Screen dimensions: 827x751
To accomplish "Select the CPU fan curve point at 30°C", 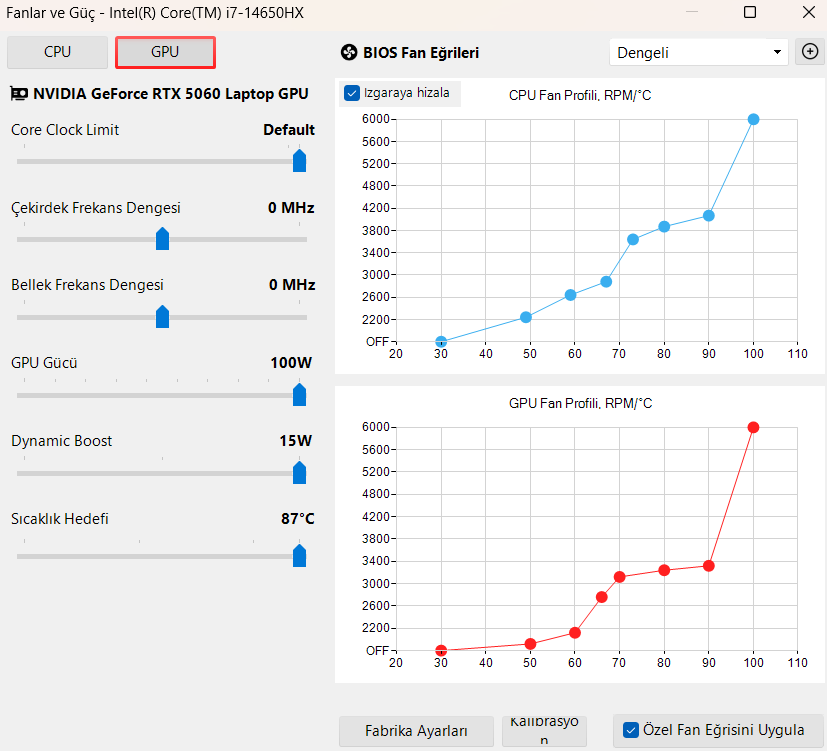I will [x=441, y=342].
